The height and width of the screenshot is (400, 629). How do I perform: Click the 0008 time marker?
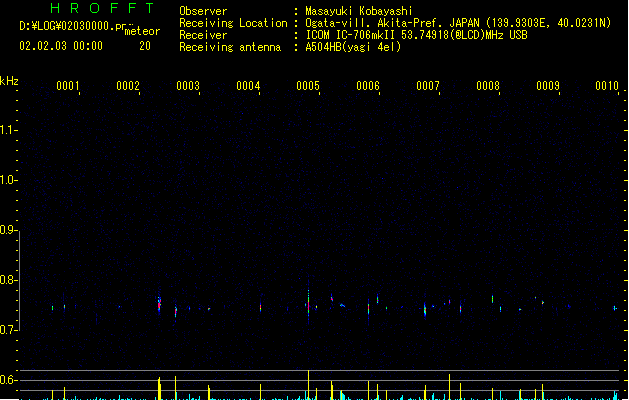(488, 86)
